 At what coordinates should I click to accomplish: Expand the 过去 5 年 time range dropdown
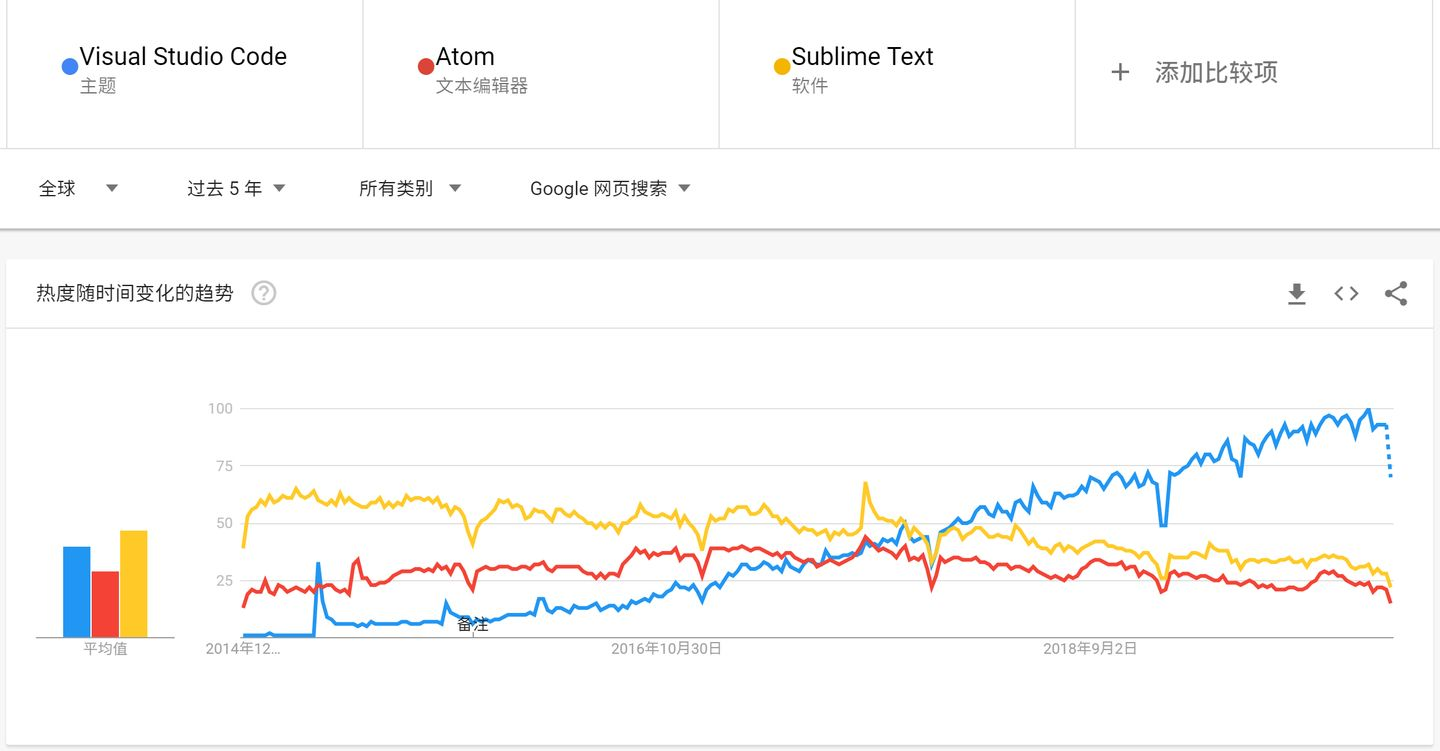click(236, 188)
